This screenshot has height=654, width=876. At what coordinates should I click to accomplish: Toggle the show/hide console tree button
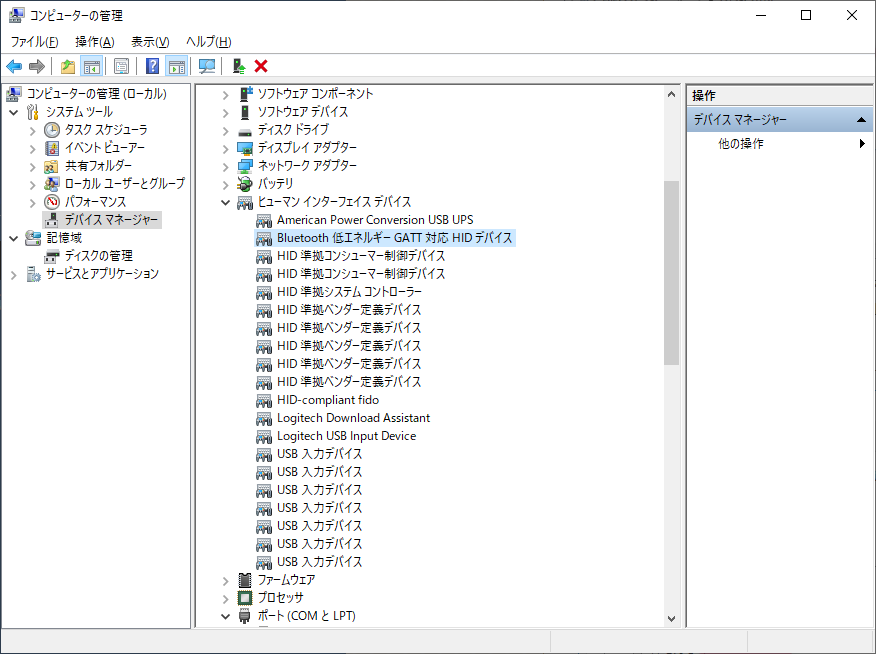(91, 66)
